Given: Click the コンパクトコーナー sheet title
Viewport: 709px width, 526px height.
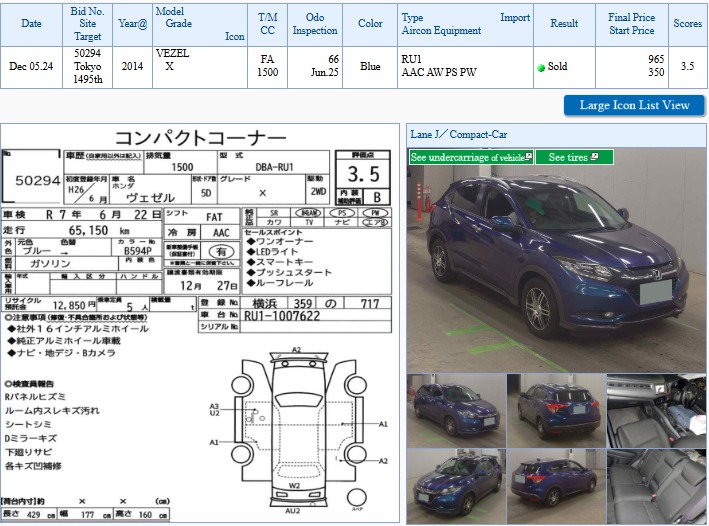Looking at the screenshot, I should (200, 137).
